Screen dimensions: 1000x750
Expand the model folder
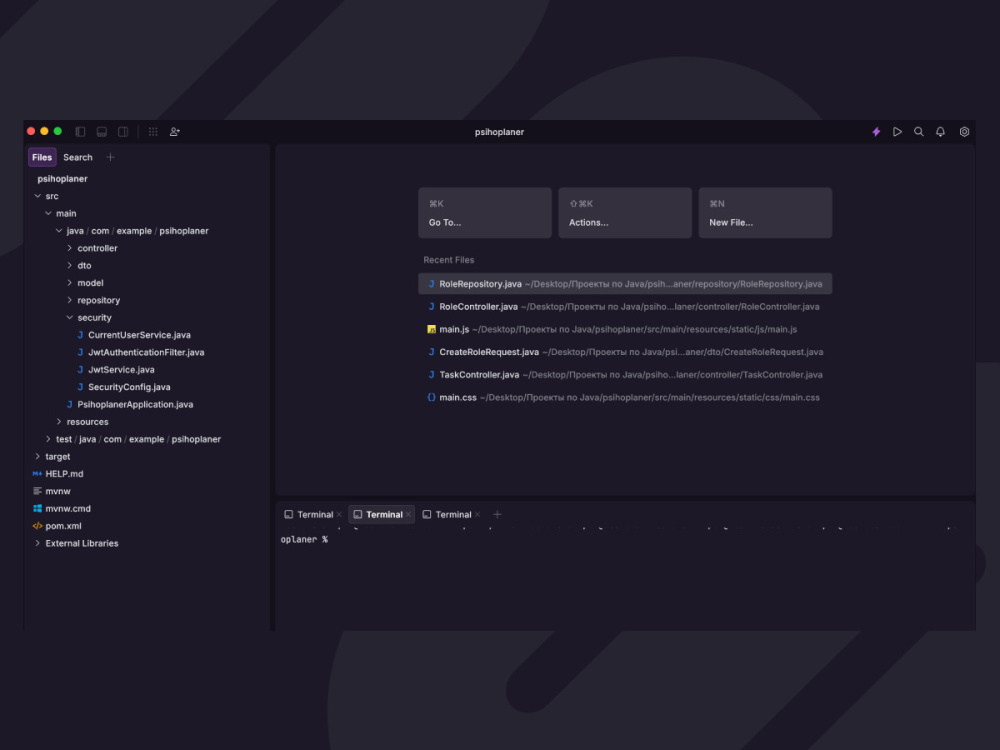(x=70, y=283)
